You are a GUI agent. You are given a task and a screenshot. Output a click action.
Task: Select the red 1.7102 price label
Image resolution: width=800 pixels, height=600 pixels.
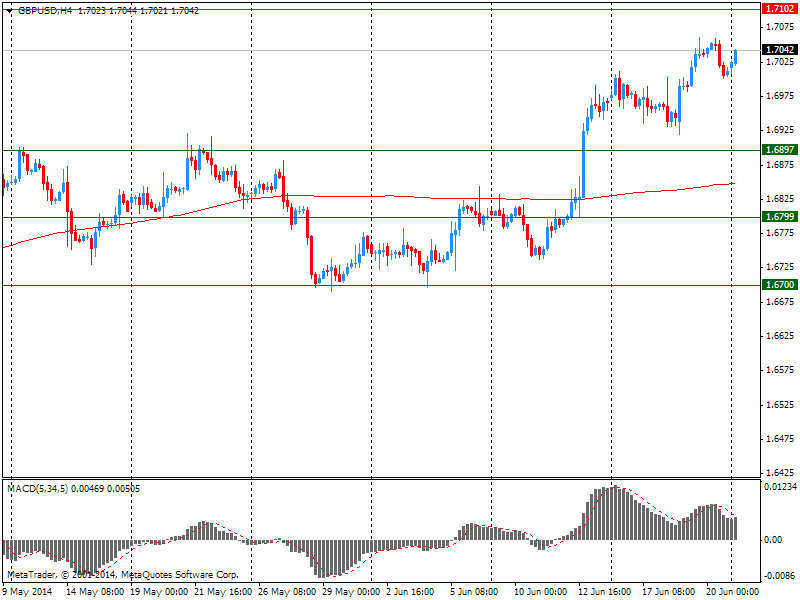point(780,9)
